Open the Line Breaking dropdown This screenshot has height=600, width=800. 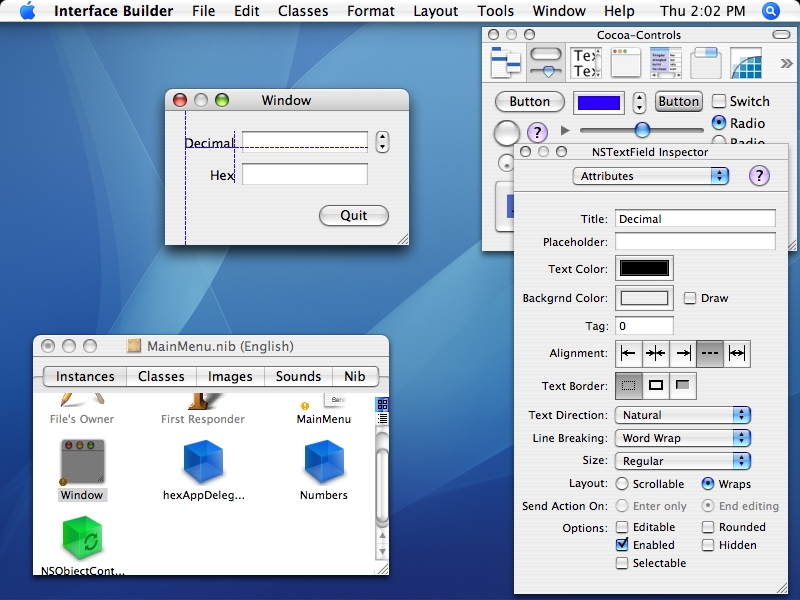click(x=683, y=438)
